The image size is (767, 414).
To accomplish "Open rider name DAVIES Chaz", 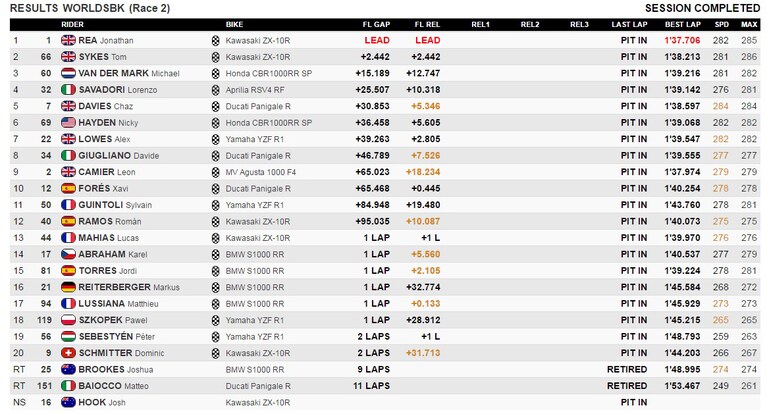I will pyautogui.click(x=106, y=106).
